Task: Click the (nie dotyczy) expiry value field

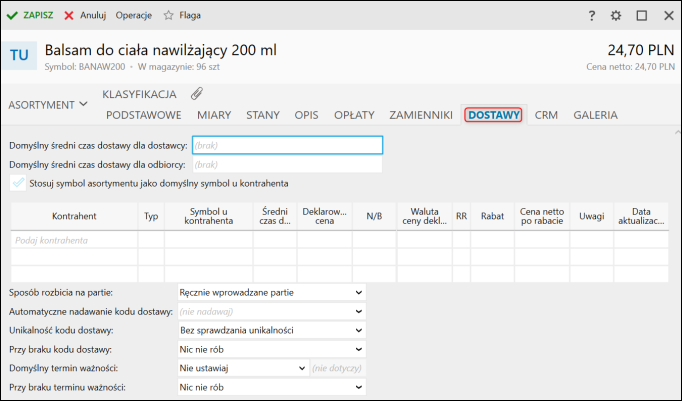Action: [338, 368]
